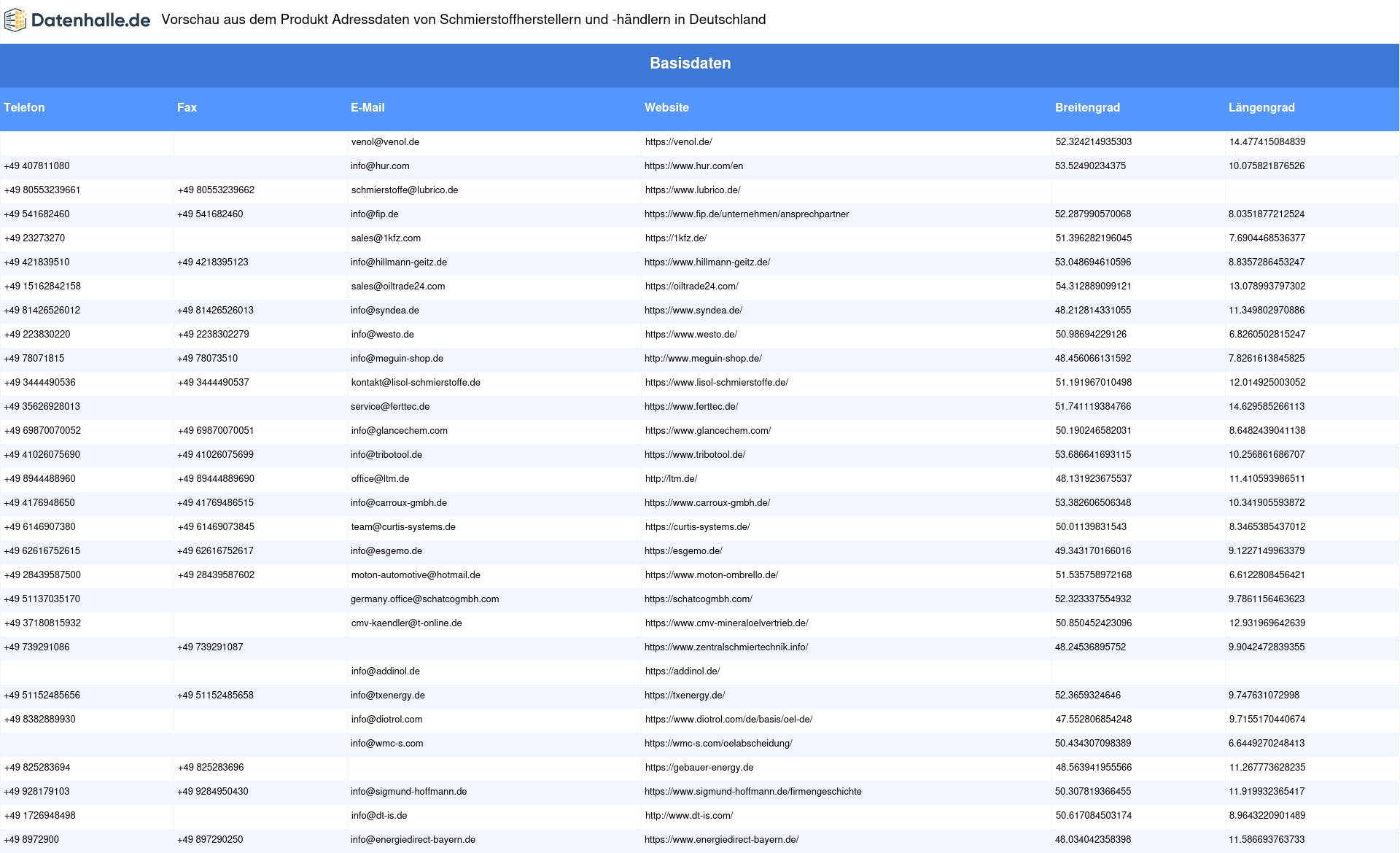Open the diotrol.com oel-de website link

729,720
